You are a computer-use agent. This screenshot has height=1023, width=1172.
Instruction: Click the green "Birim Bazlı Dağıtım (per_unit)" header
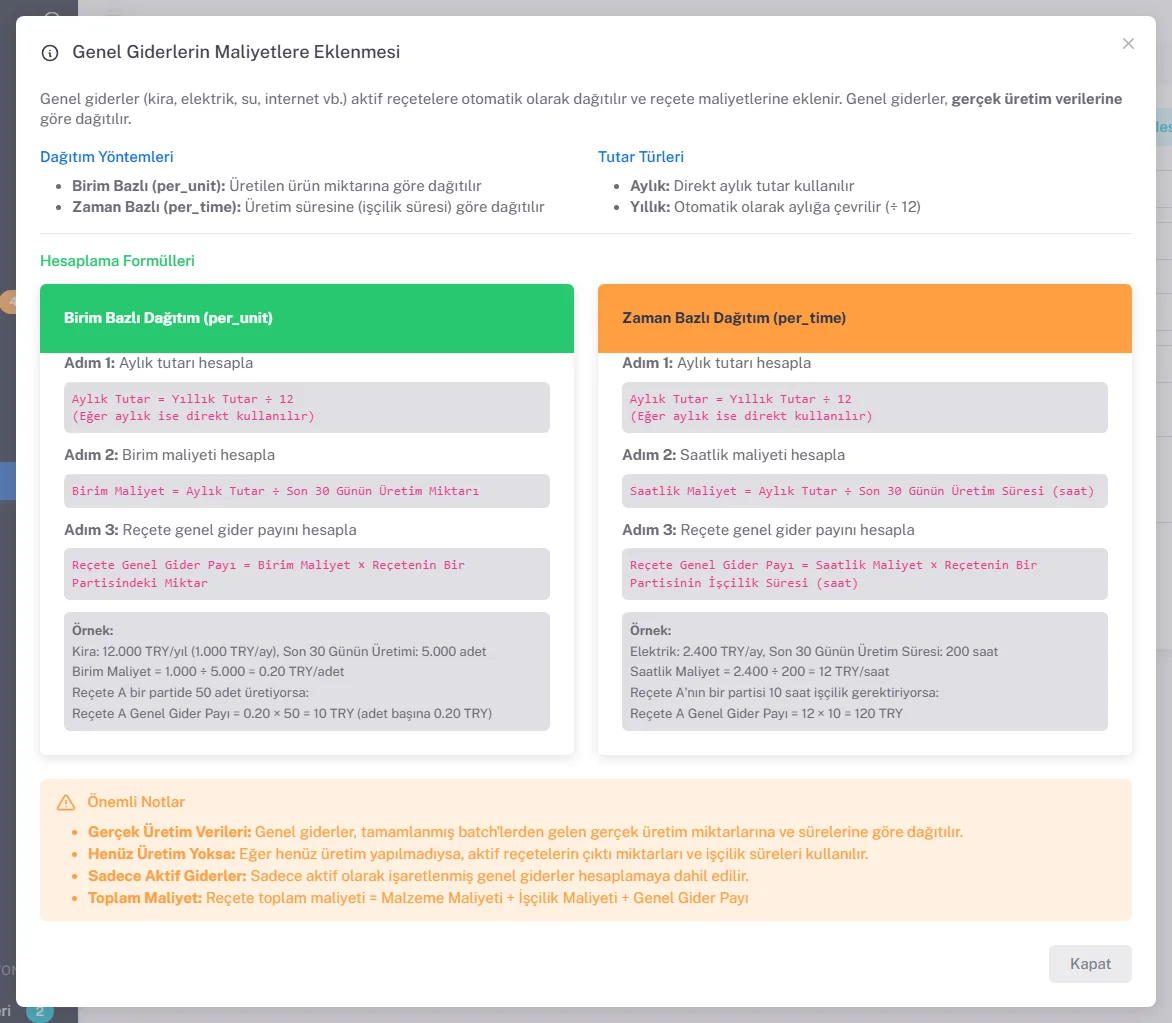306,318
